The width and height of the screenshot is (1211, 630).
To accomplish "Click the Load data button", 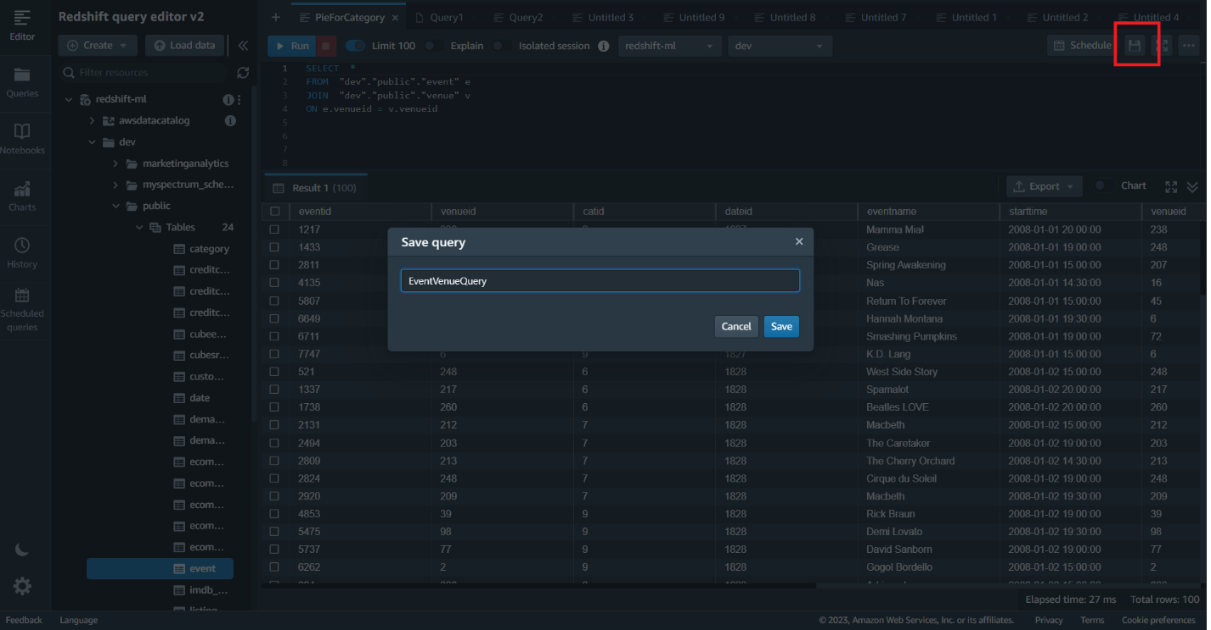I will (184, 45).
